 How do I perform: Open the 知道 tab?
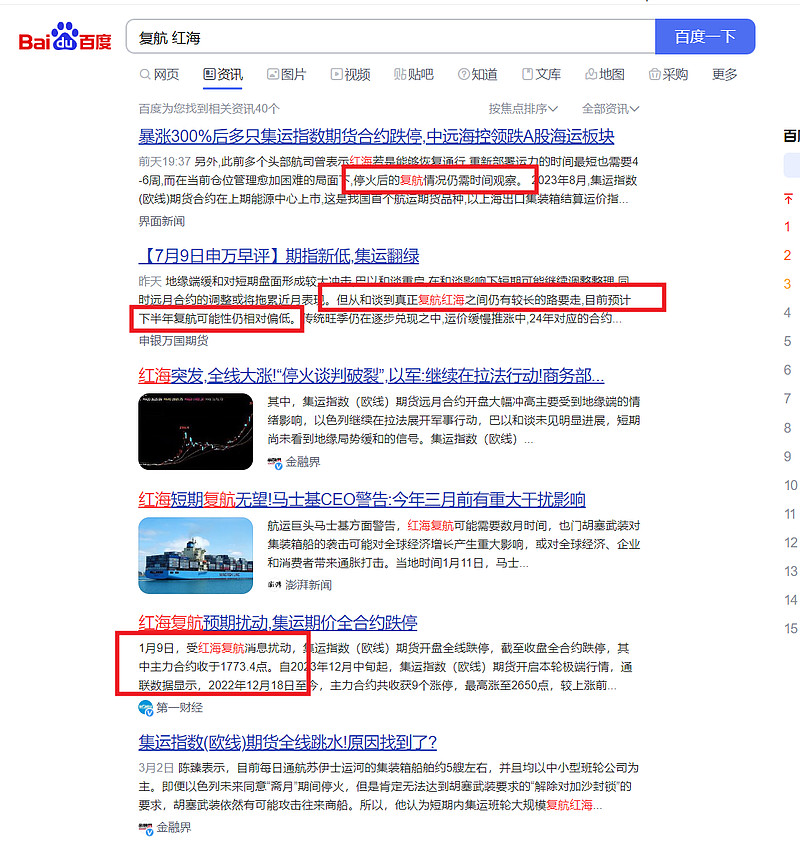[x=478, y=74]
